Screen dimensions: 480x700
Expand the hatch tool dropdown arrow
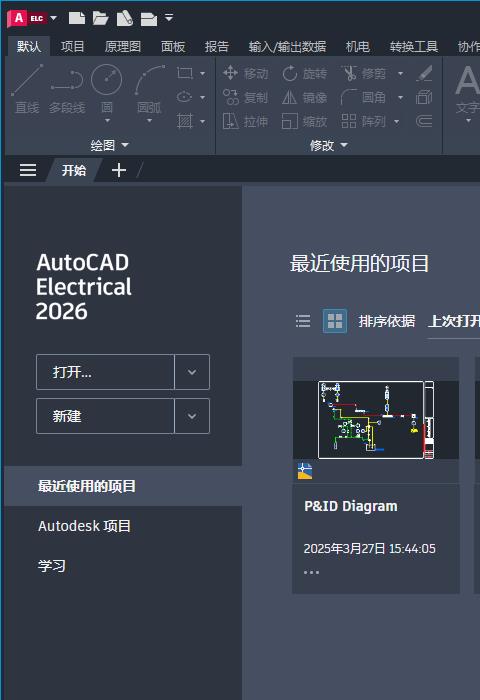tap(202, 121)
